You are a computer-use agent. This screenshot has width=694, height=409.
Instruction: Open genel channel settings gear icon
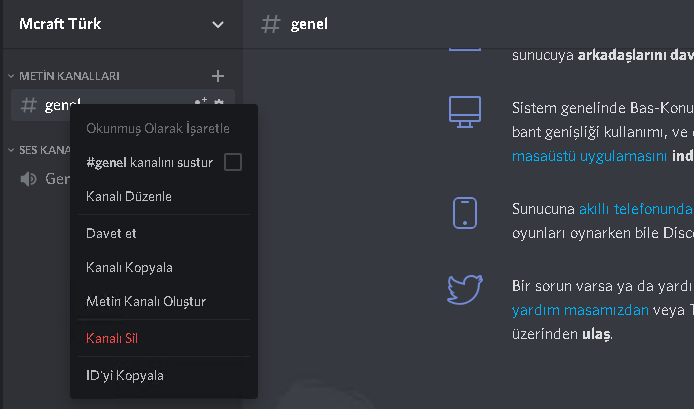pos(219,102)
